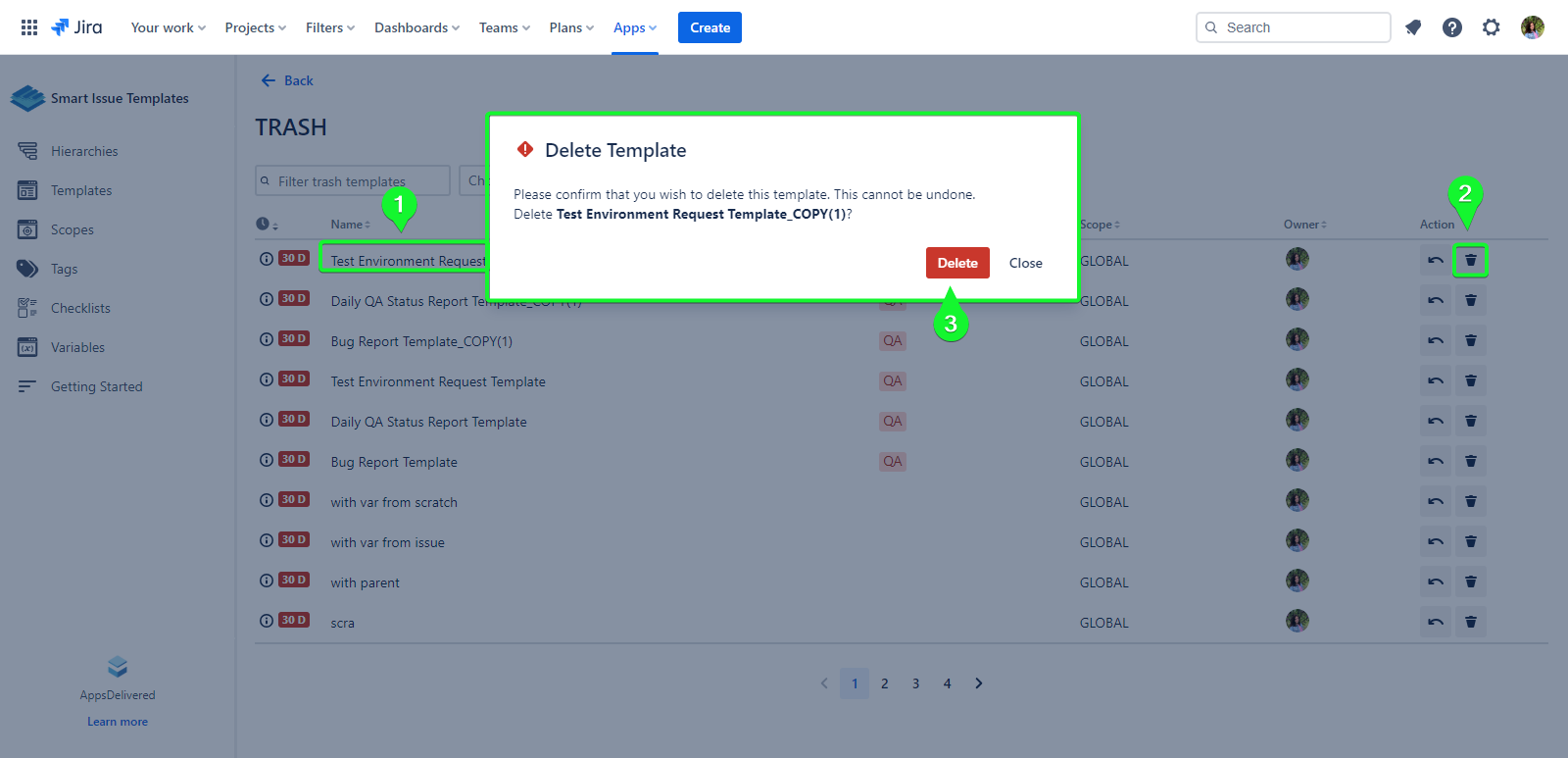Go to page 3 of trash list
The width and height of the screenshot is (1568, 758).
tap(915, 683)
